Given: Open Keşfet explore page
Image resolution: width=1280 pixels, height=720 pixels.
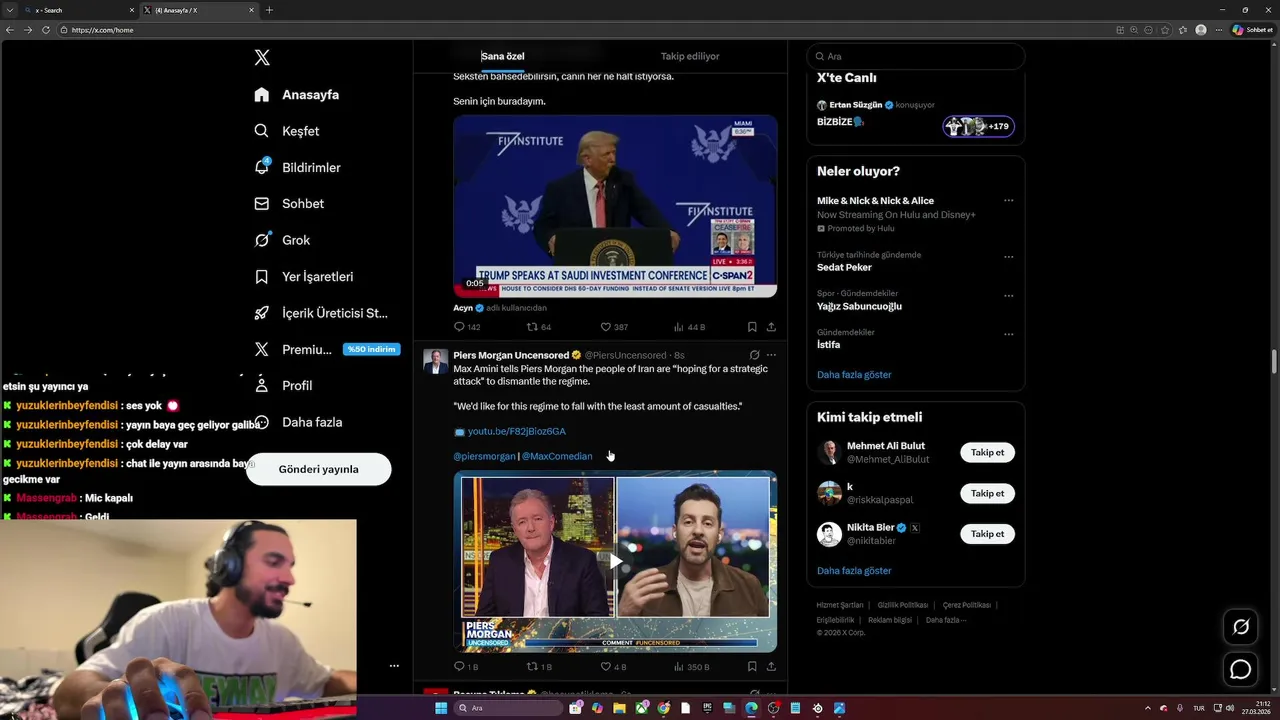Looking at the screenshot, I should click(287, 131).
